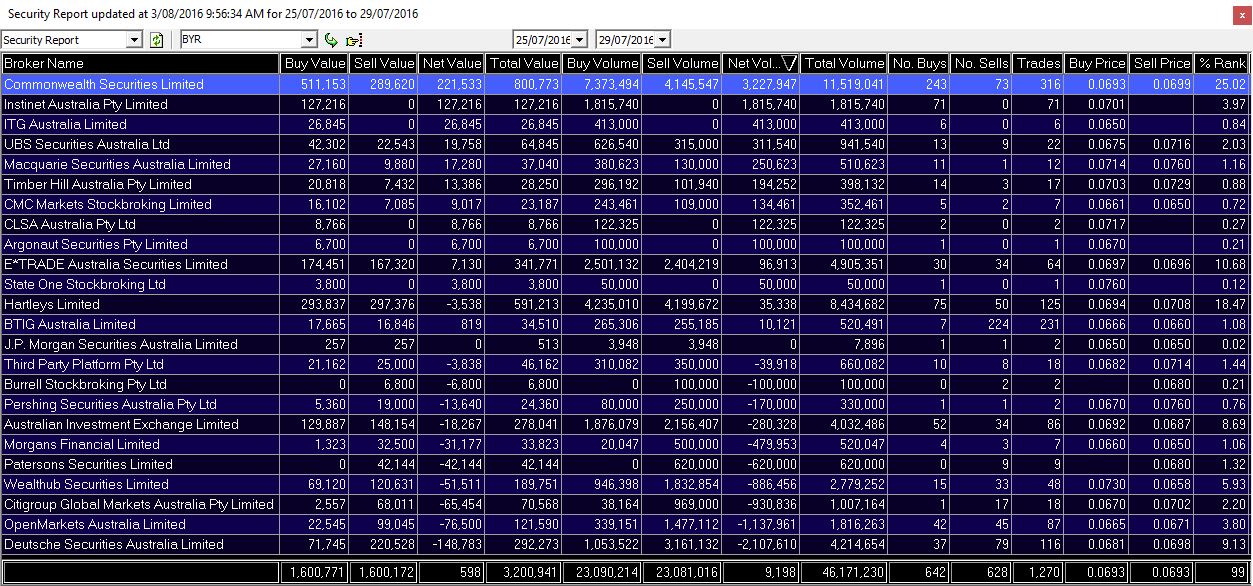This screenshot has height=586, width=1253.
Task: Select CMC Markets Stockbroking Limited row
Action: coord(625,204)
